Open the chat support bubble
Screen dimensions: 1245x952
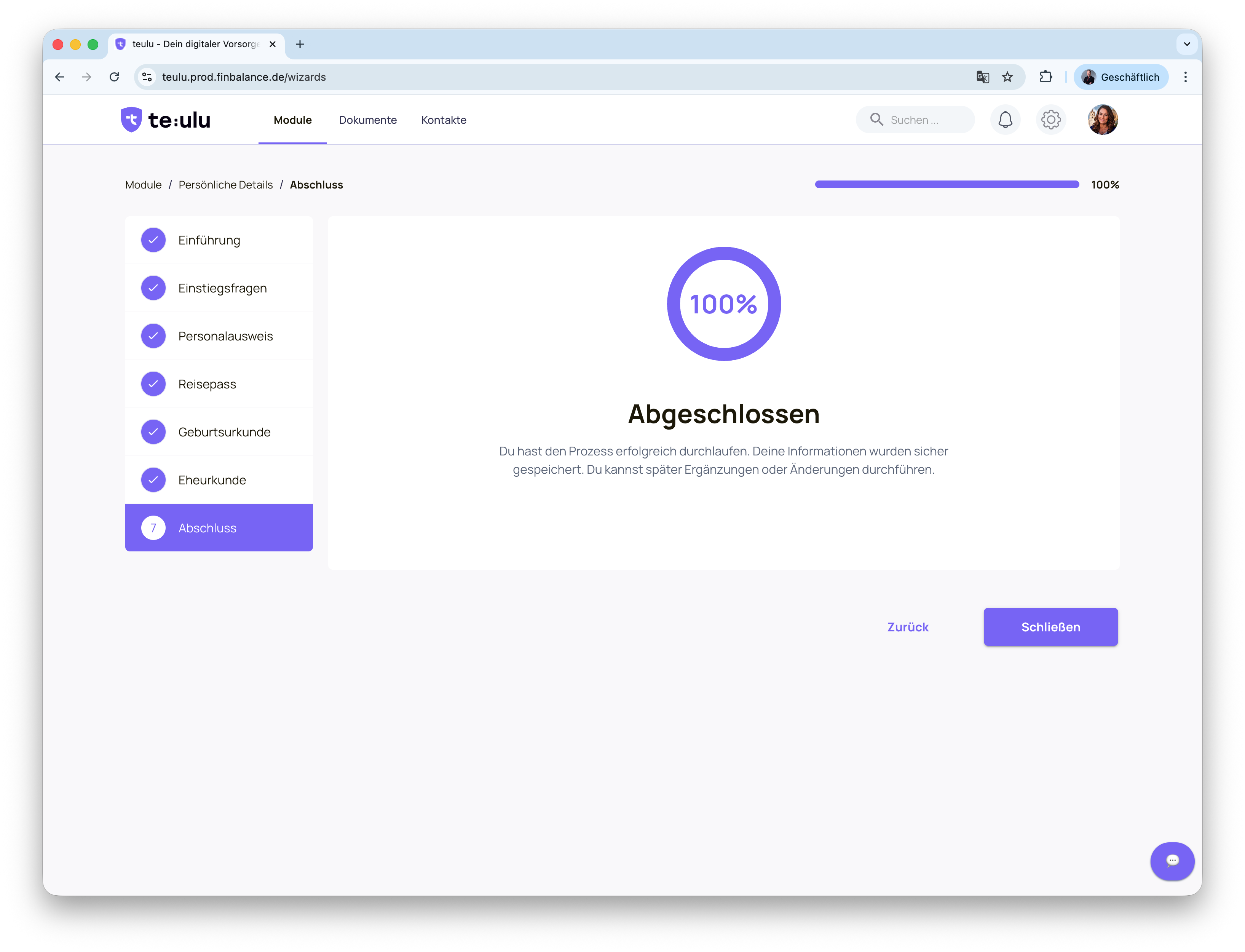[x=1172, y=860]
